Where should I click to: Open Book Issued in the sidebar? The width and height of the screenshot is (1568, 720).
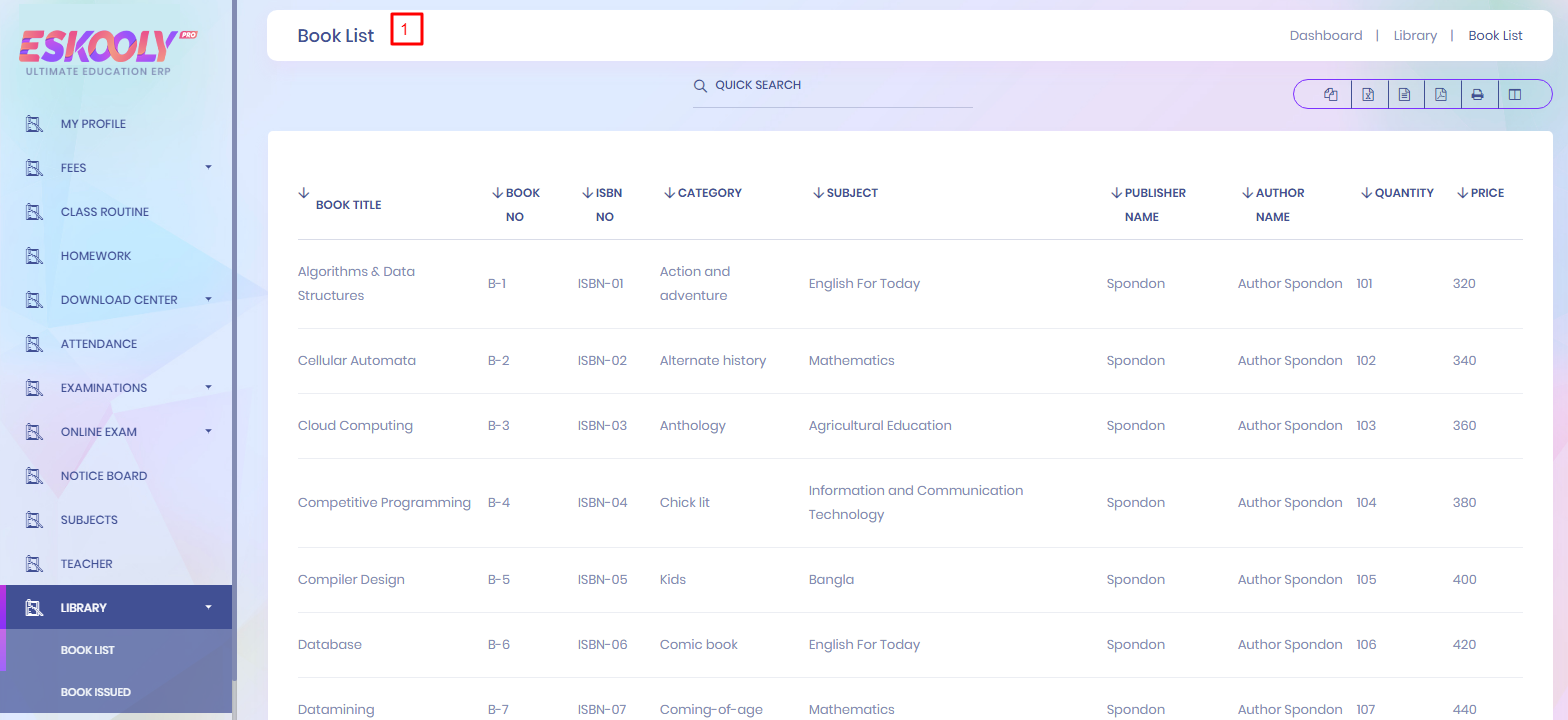coord(96,692)
